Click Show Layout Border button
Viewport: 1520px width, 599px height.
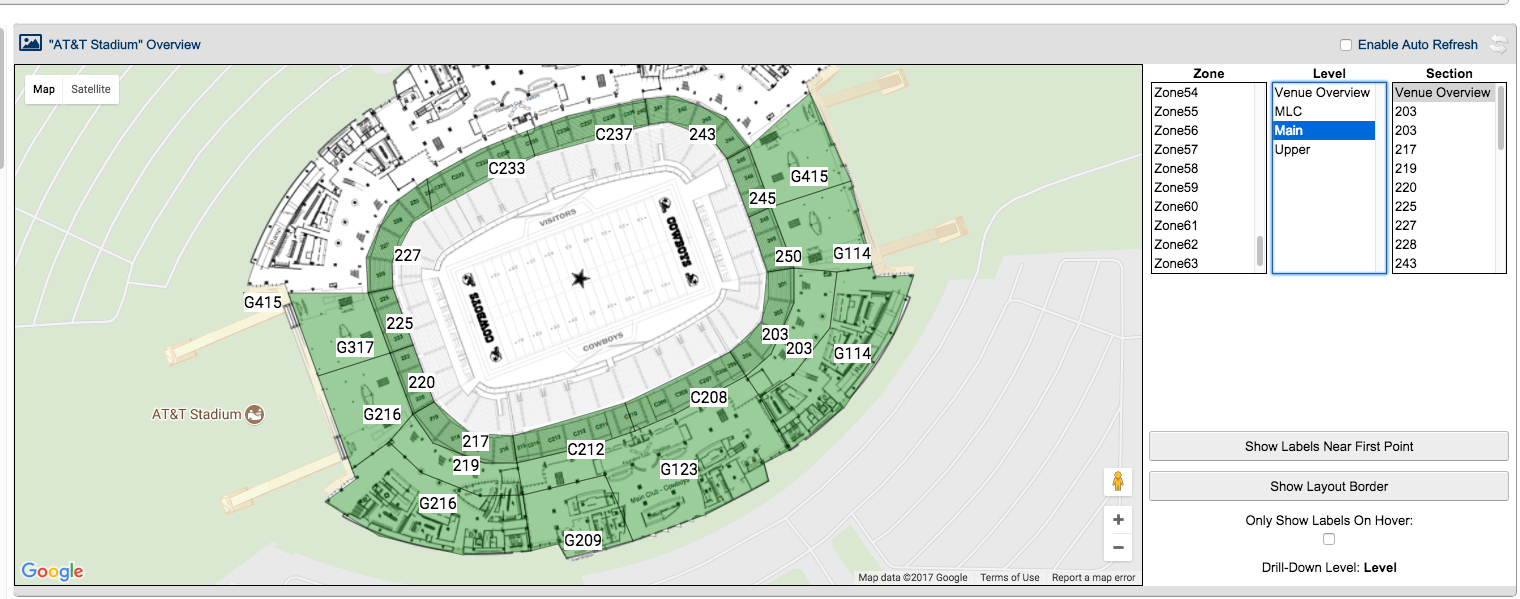(1328, 486)
